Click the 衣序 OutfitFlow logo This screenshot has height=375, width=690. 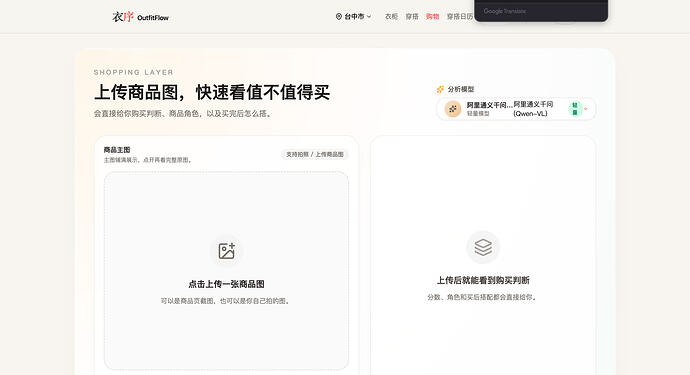(x=140, y=17)
